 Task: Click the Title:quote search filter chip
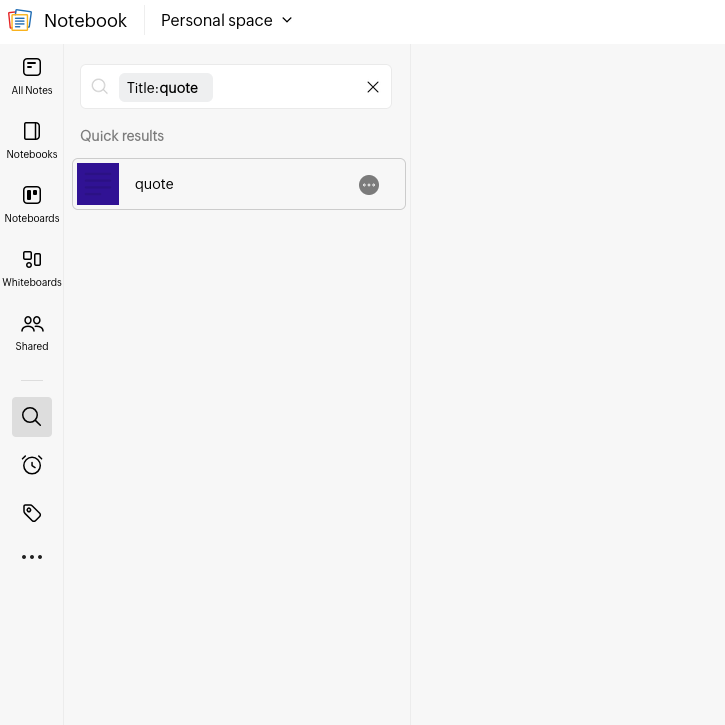tap(165, 88)
